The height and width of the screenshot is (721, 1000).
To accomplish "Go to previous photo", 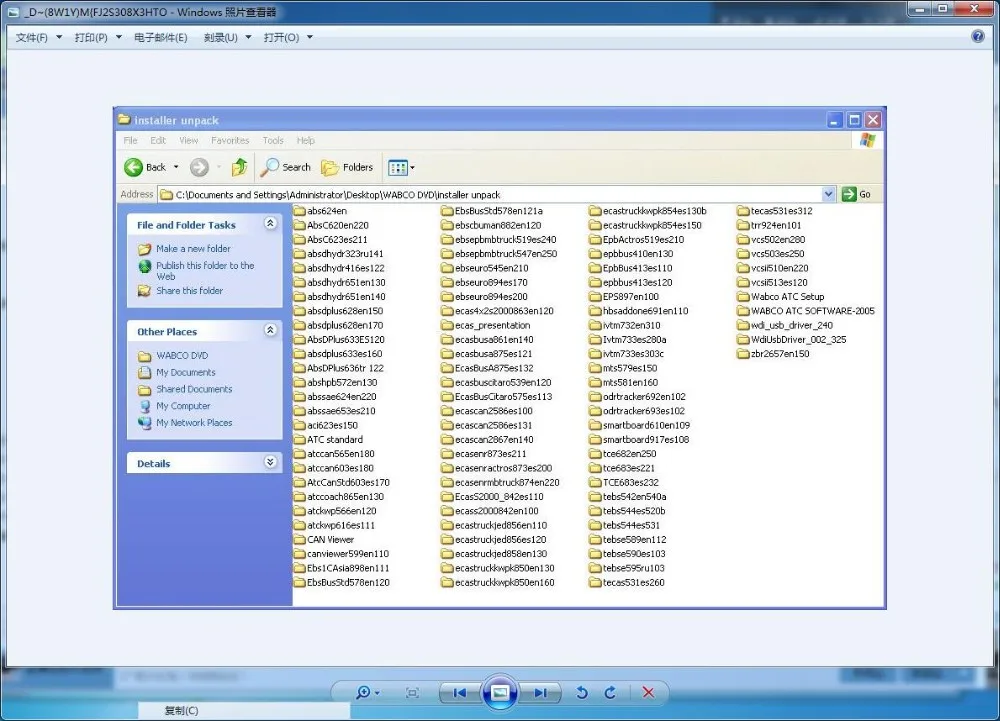I will pos(459,693).
